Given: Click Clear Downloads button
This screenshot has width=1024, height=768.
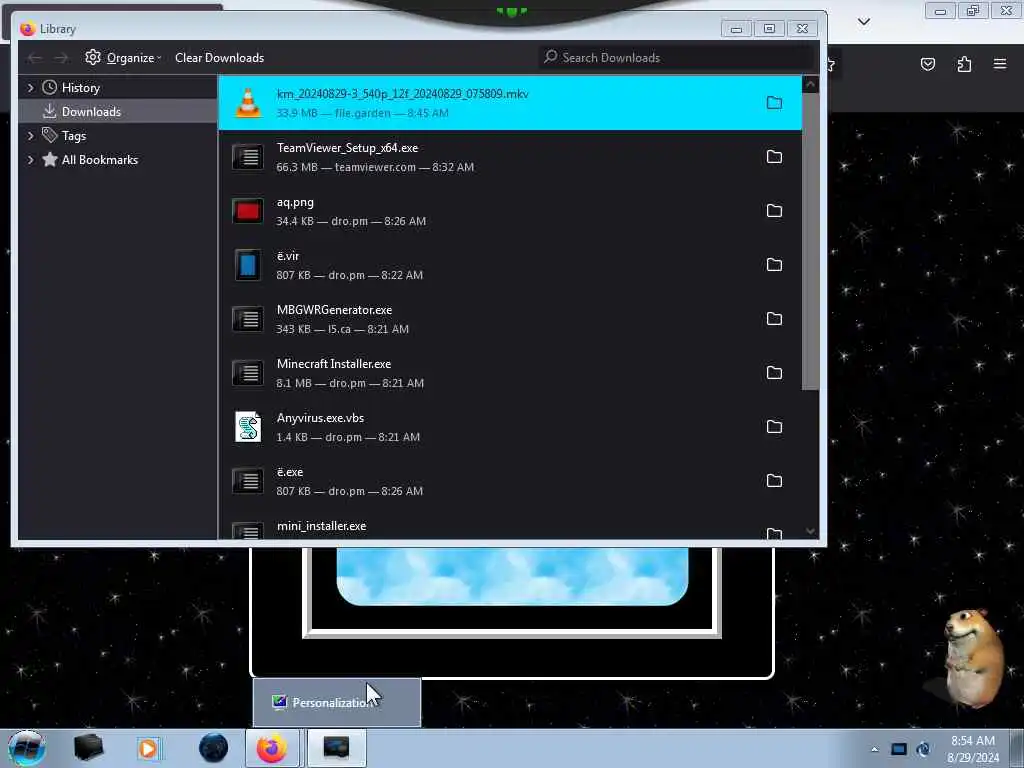Looking at the screenshot, I should pyautogui.click(x=219, y=57).
